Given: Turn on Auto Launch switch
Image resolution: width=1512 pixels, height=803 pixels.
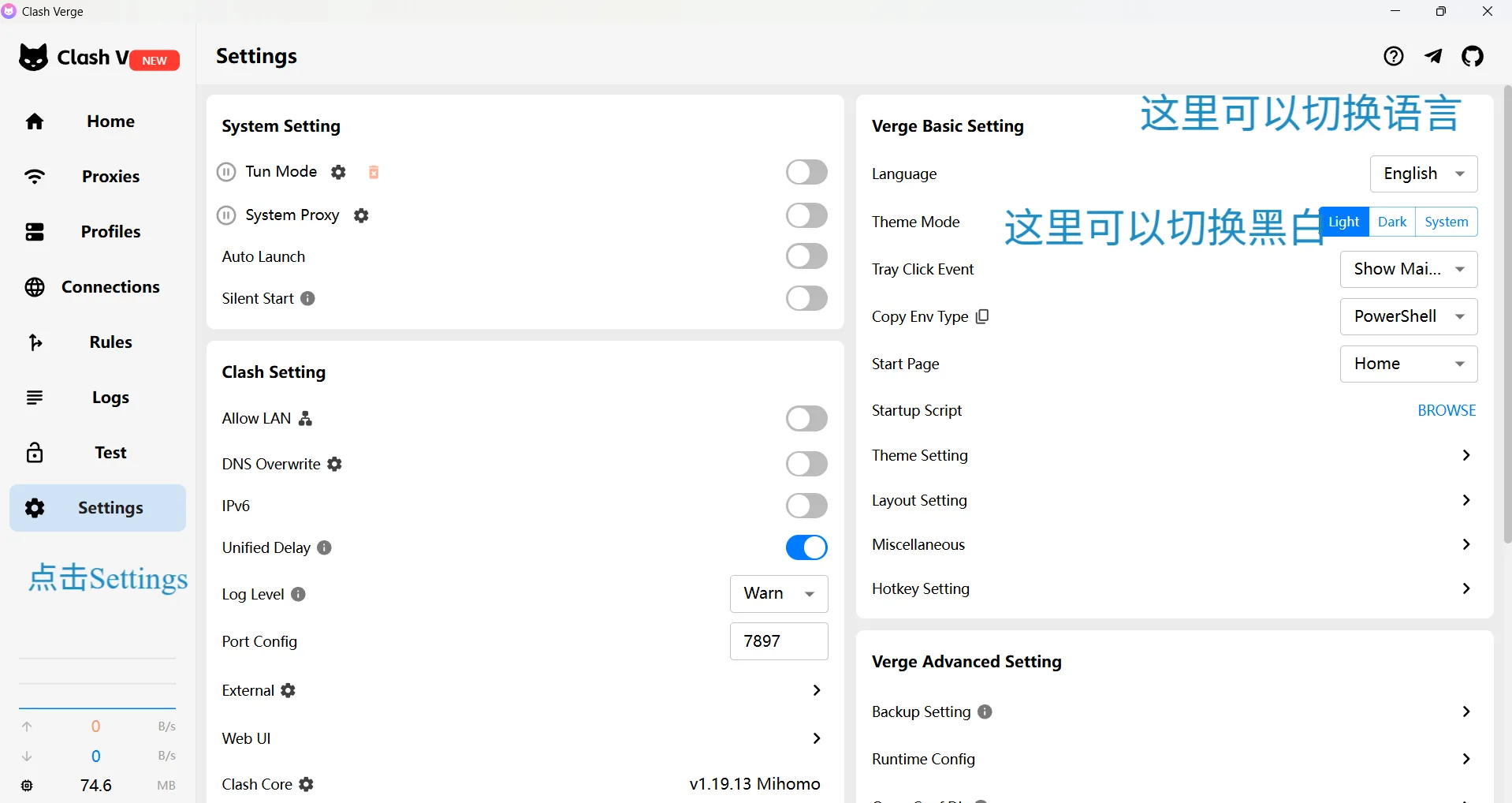Looking at the screenshot, I should point(806,256).
